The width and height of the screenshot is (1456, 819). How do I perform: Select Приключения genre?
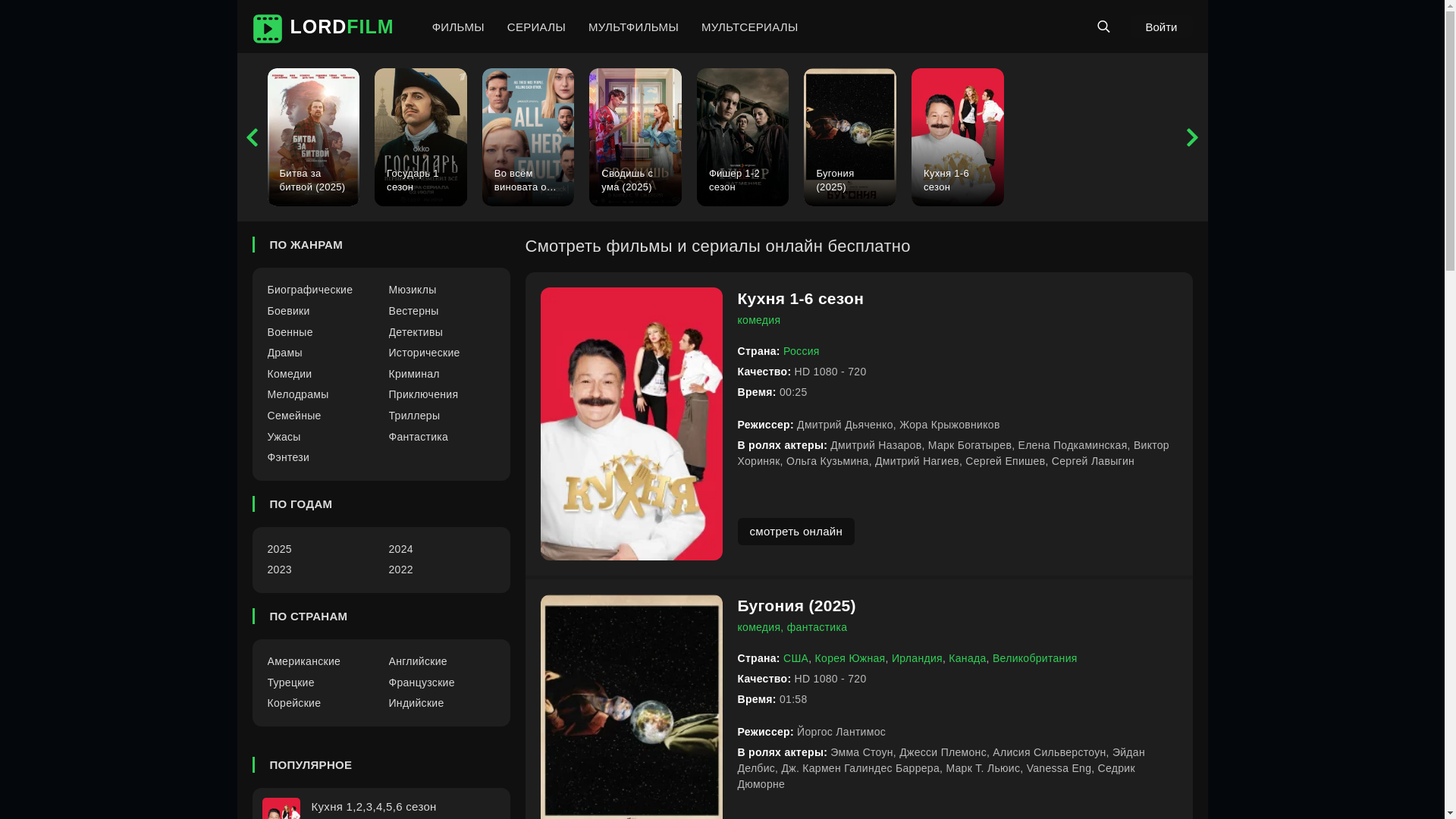[x=423, y=394]
